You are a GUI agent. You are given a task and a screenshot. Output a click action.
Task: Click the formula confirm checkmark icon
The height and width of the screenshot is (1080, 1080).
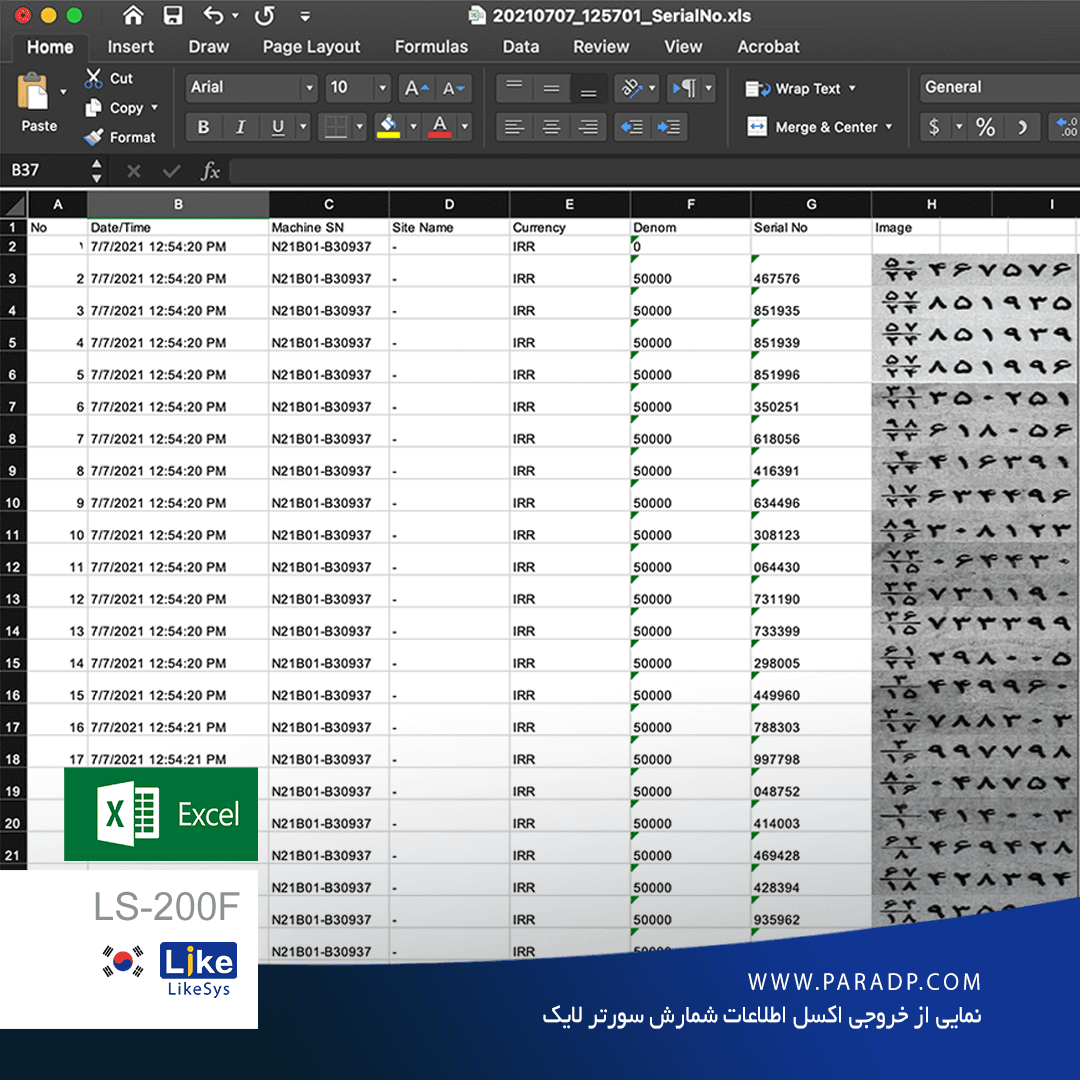pos(172,171)
